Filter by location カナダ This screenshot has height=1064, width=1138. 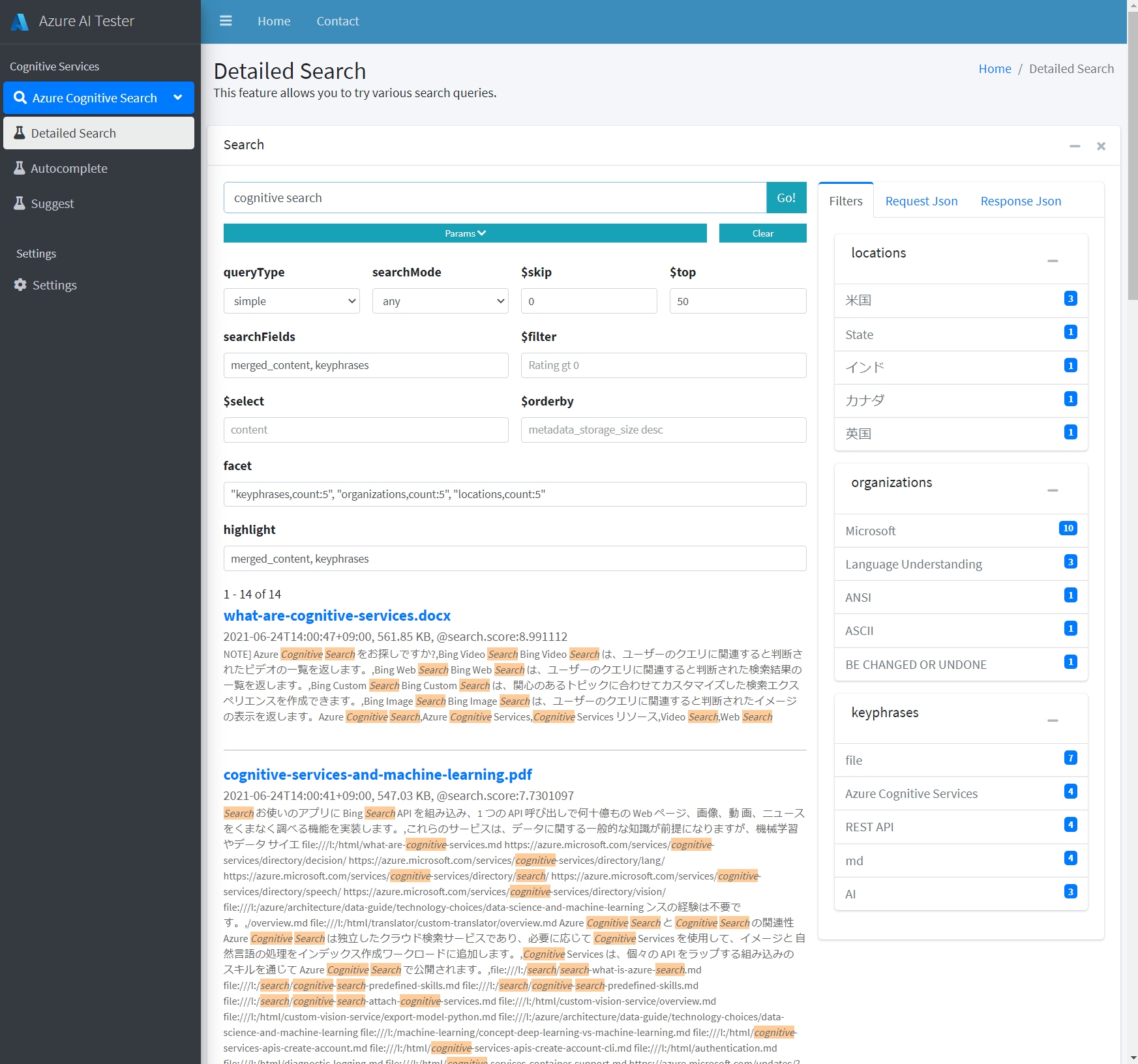(x=961, y=401)
